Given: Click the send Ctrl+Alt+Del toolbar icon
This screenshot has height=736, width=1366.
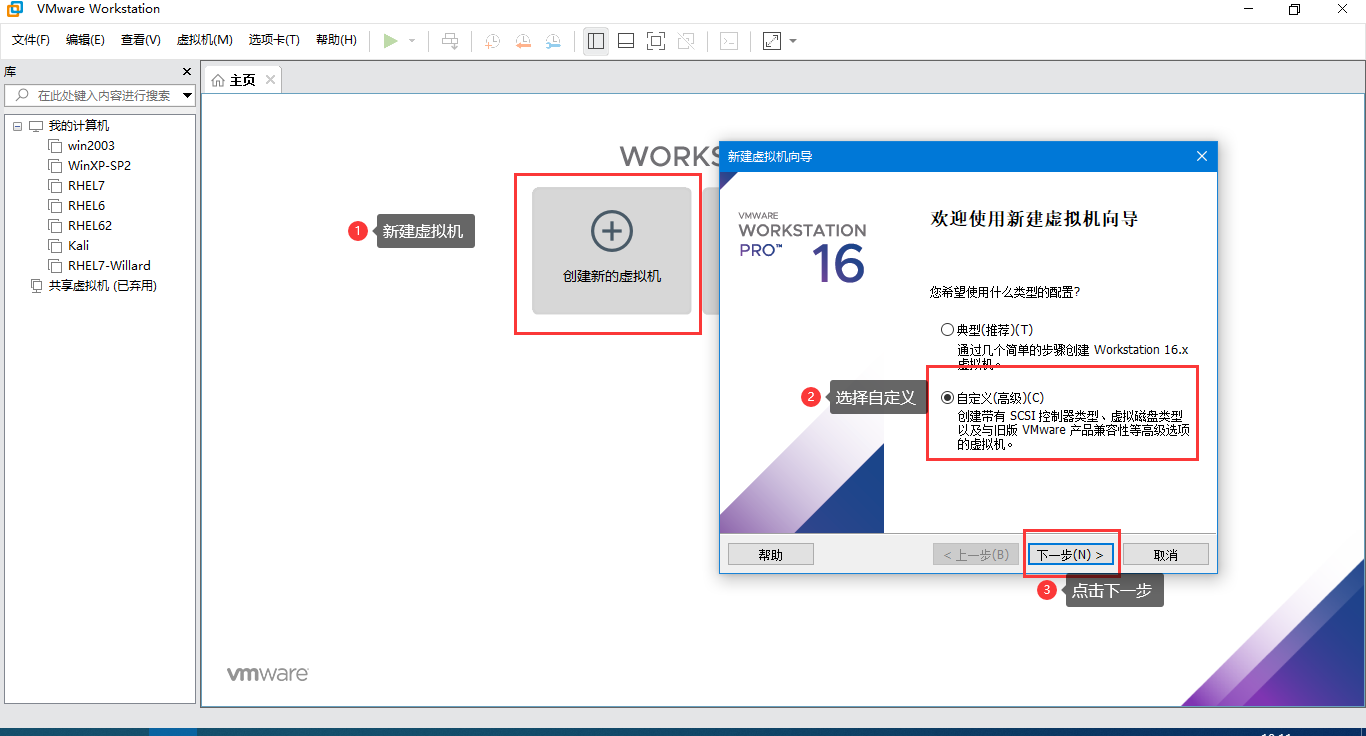Looking at the screenshot, I should pos(451,41).
